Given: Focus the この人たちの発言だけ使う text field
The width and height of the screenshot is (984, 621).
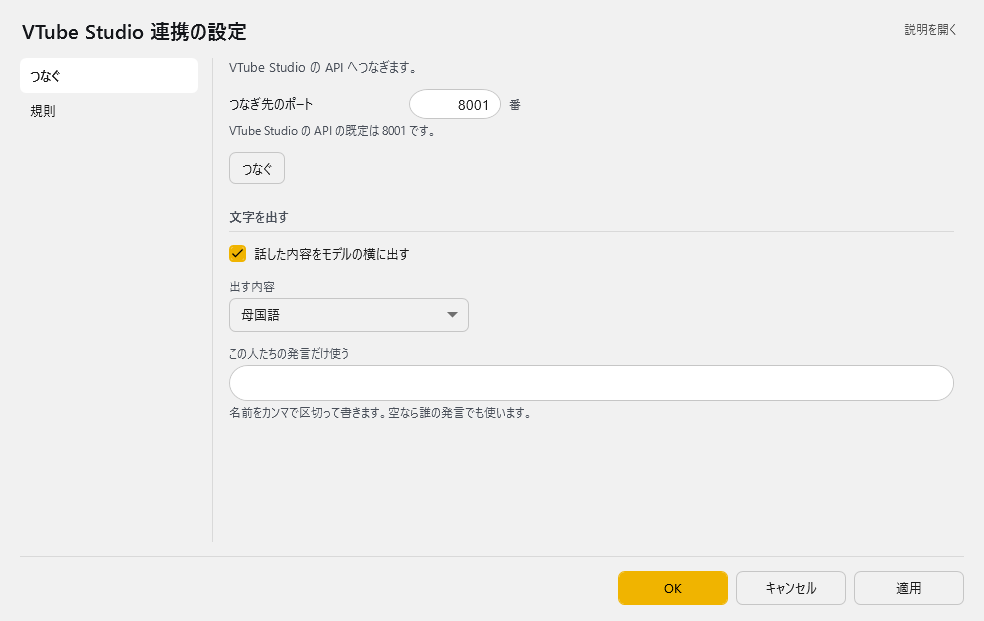Looking at the screenshot, I should click(591, 383).
